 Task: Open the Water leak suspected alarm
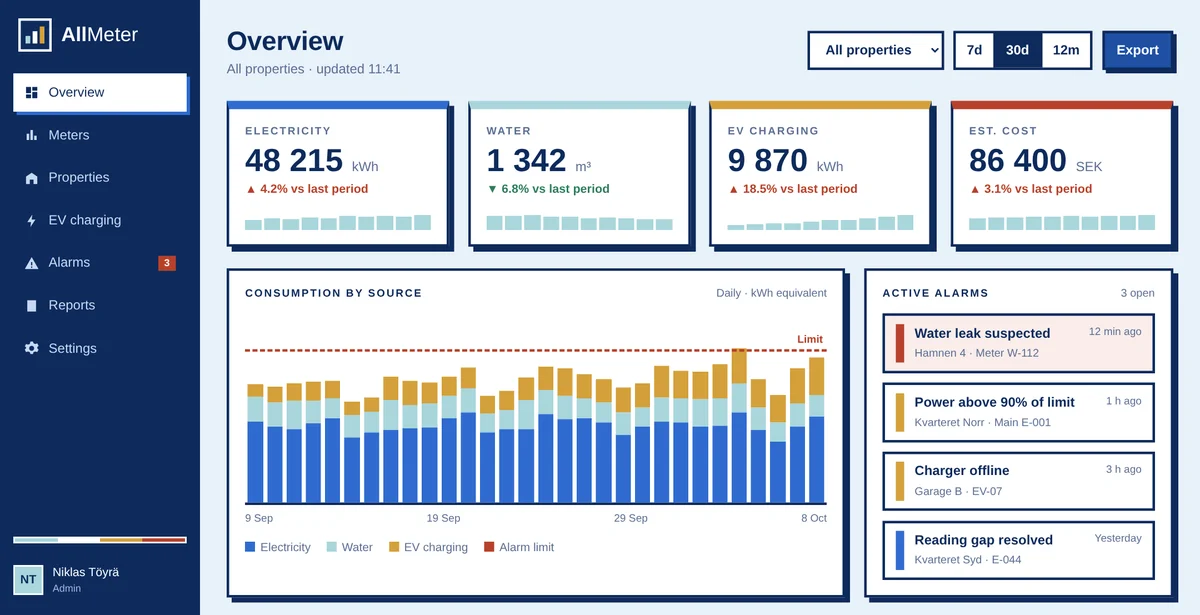[1018, 343]
